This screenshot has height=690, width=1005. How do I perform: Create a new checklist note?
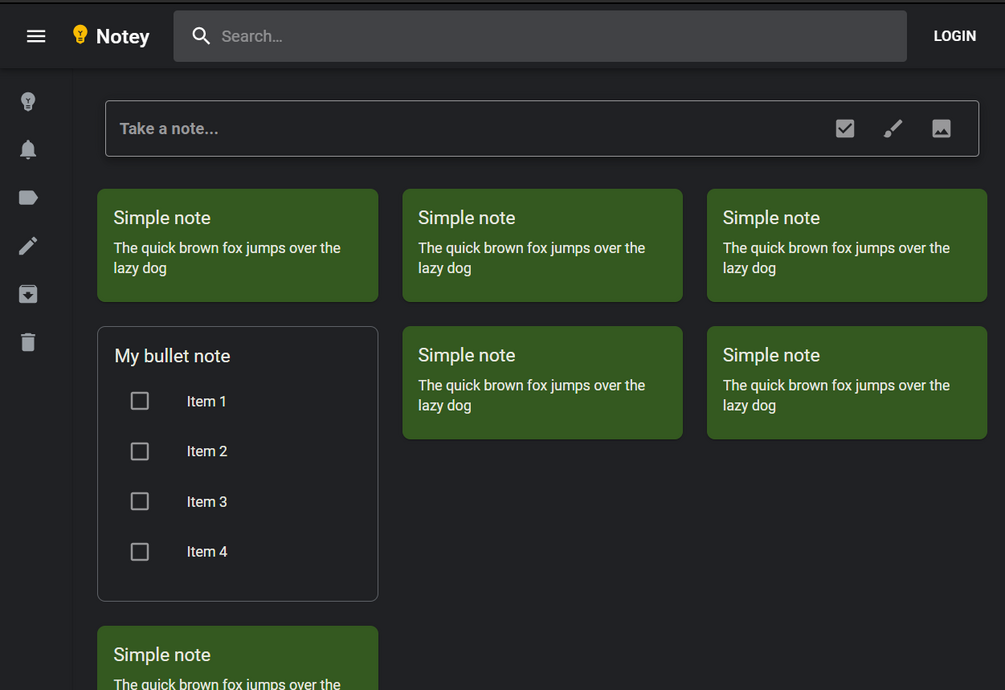click(x=845, y=128)
